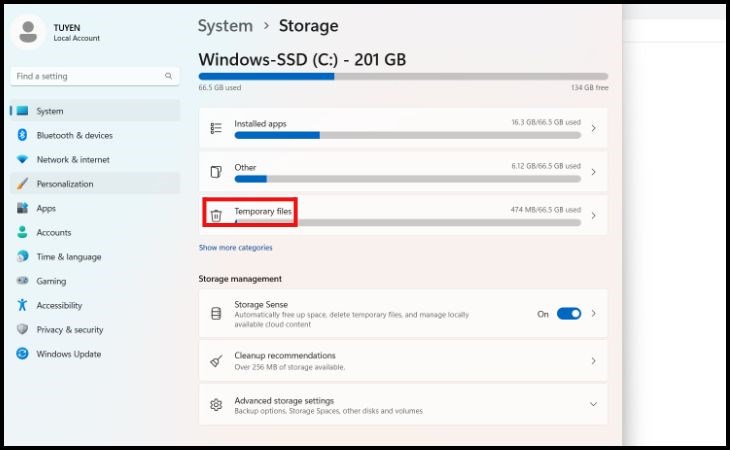Click the Find a setting search box
Image resolution: width=730 pixels, height=450 pixels.
tap(88, 76)
